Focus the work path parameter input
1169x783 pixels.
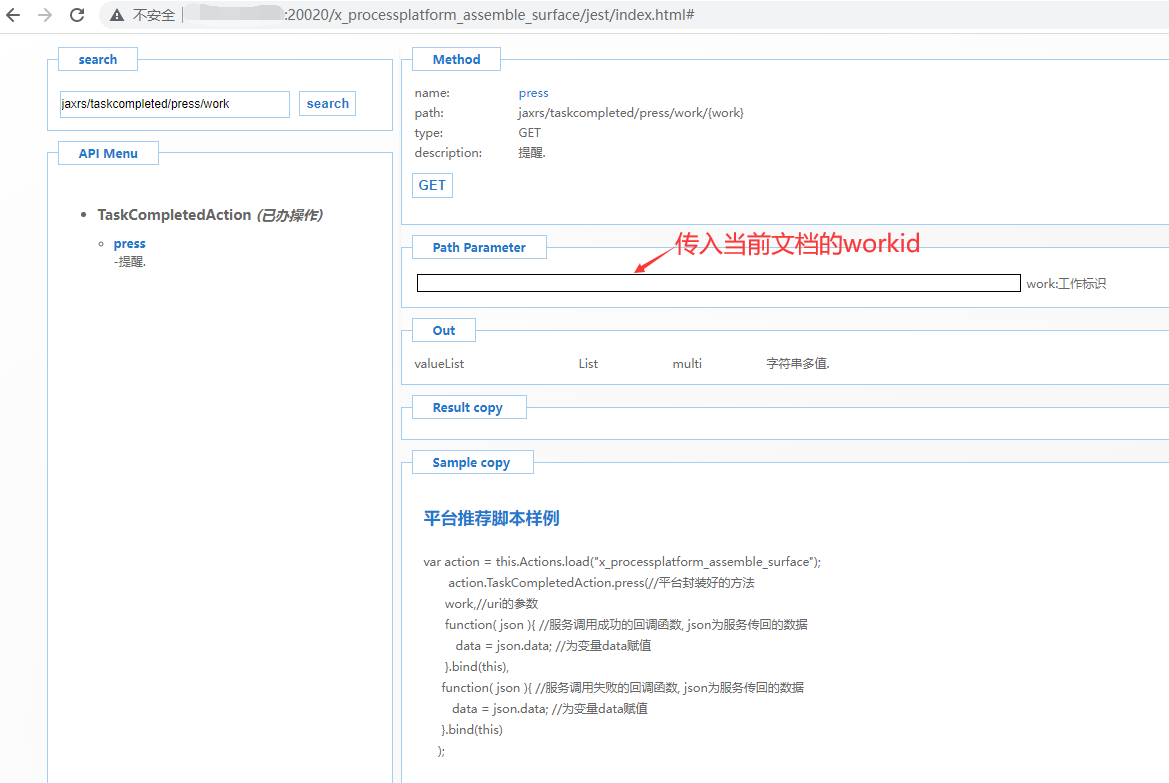718,283
